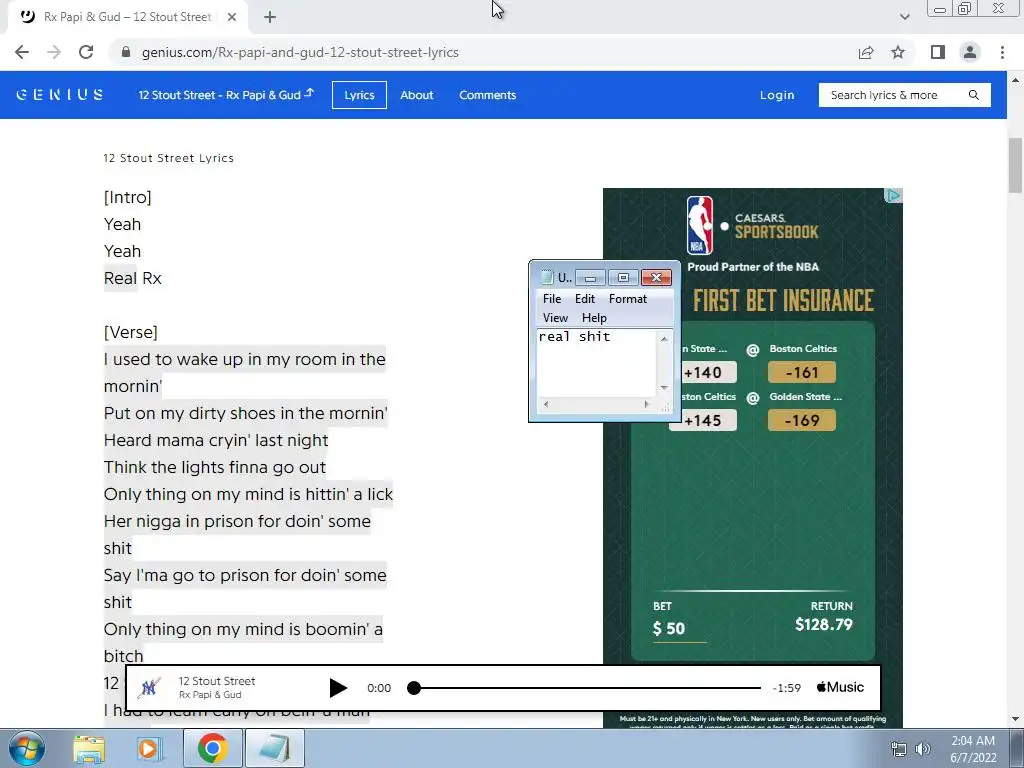The width and height of the screenshot is (1024, 768).
Task: Open File Explorer from the taskbar
Action: tap(89, 748)
